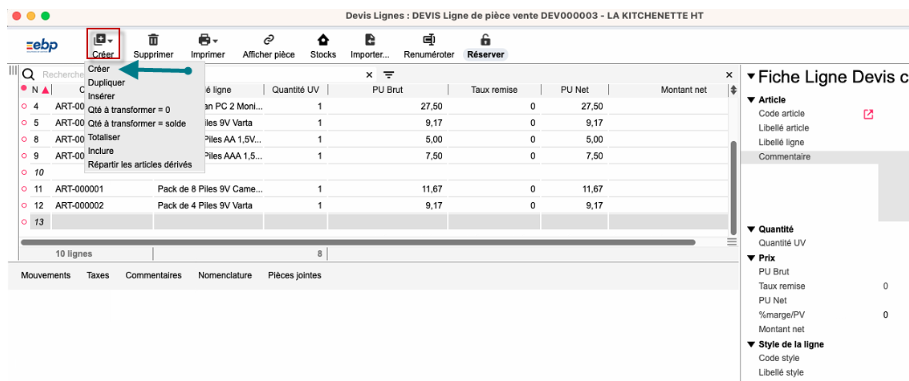
Task: Click Pack de 8 Piles 9V Came... cell
Action: [x=210, y=189]
